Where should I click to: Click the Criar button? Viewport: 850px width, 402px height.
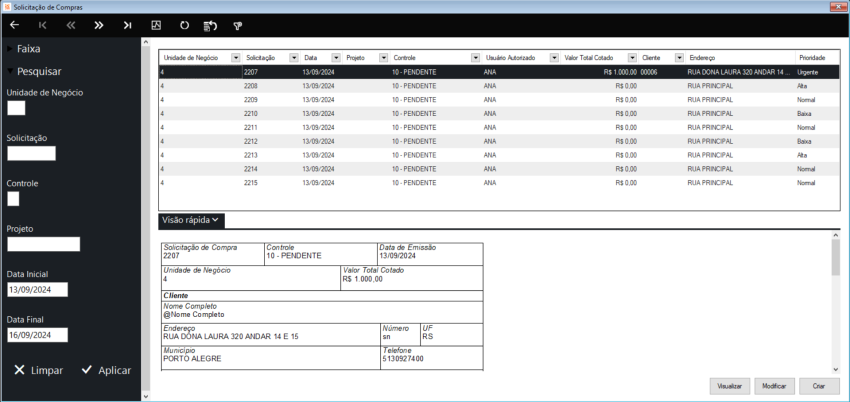[x=819, y=386]
